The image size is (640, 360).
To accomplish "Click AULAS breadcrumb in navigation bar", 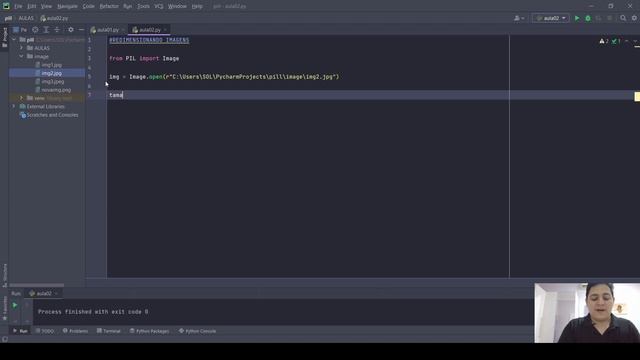I will (x=26, y=18).
